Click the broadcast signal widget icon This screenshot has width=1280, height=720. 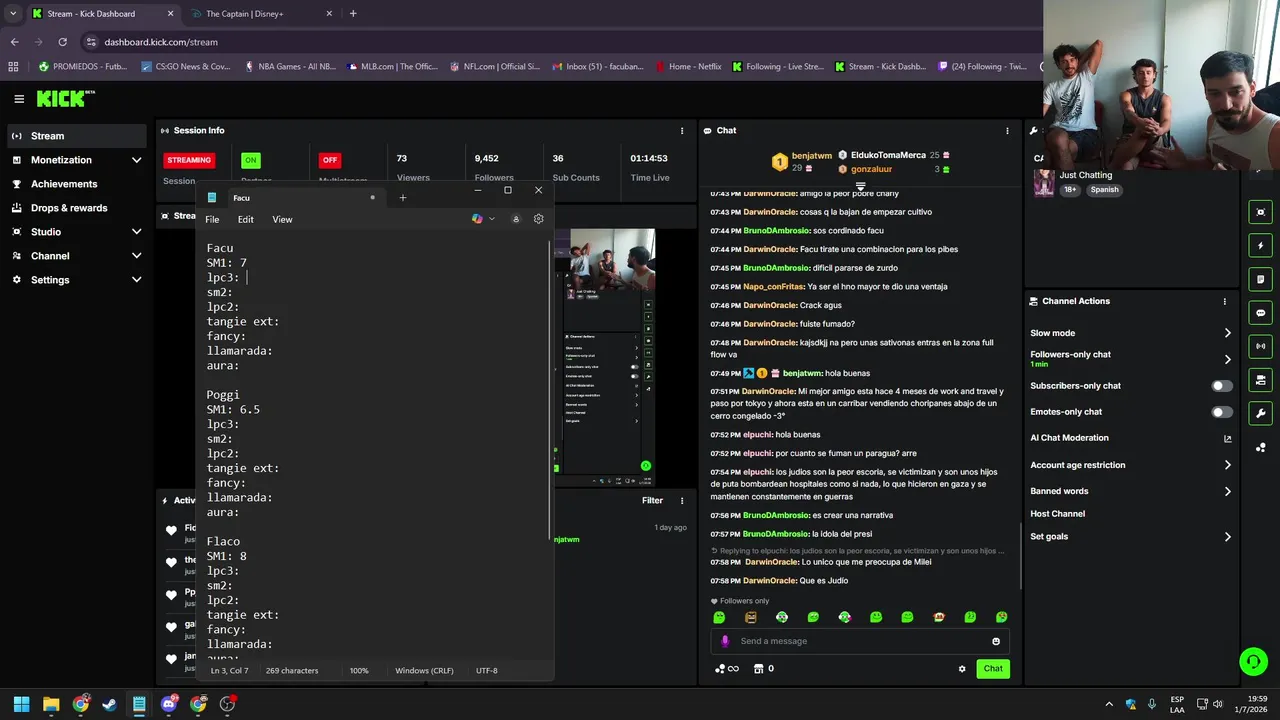click(1260, 346)
